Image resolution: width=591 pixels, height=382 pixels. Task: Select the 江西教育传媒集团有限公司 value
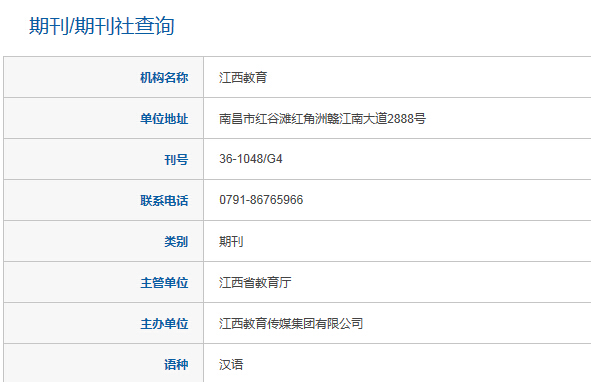[291, 324]
